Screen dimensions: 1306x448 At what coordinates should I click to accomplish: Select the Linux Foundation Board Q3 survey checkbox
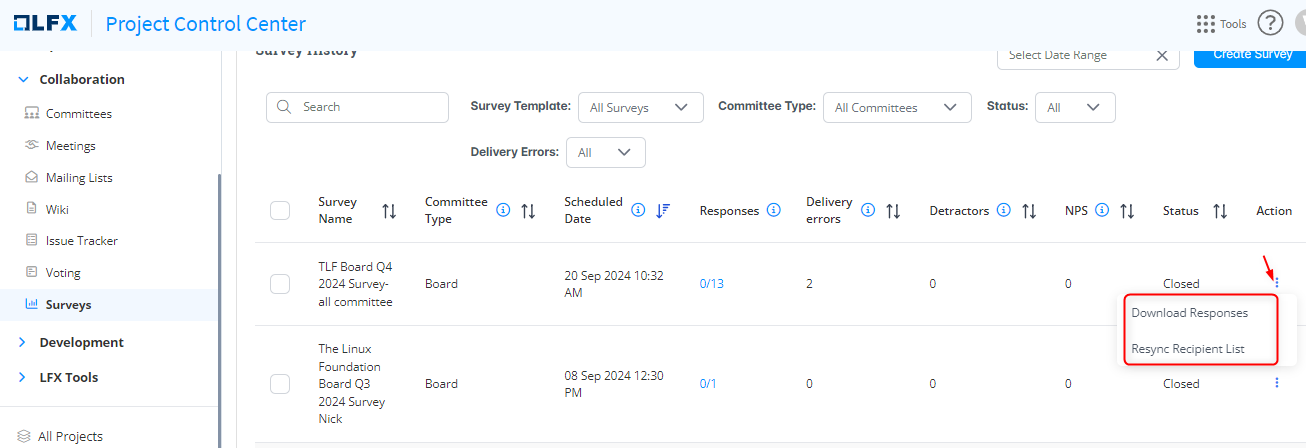(280, 384)
